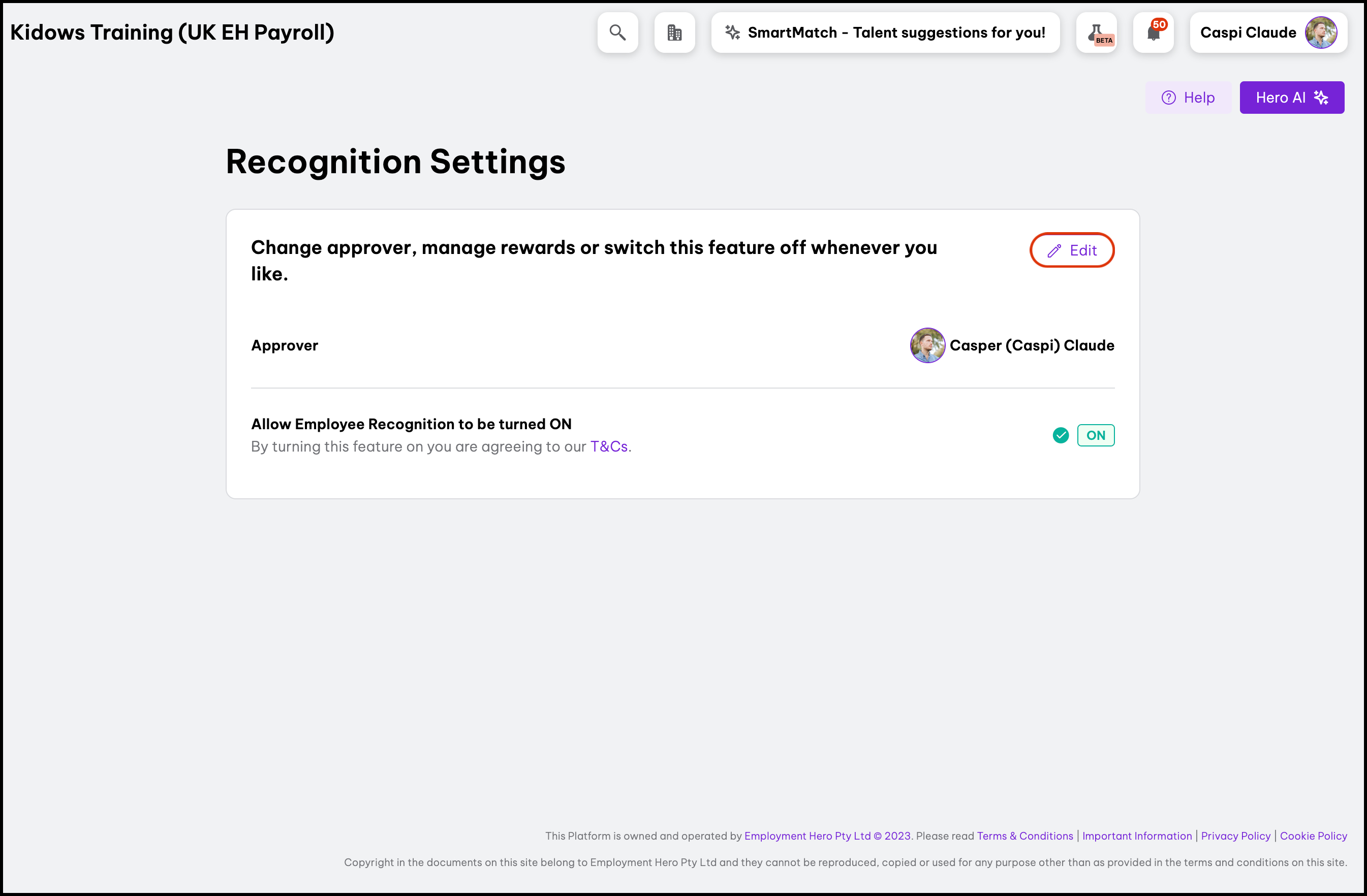The image size is (1367, 896).
Task: Open the search magnifier icon
Action: point(617,33)
